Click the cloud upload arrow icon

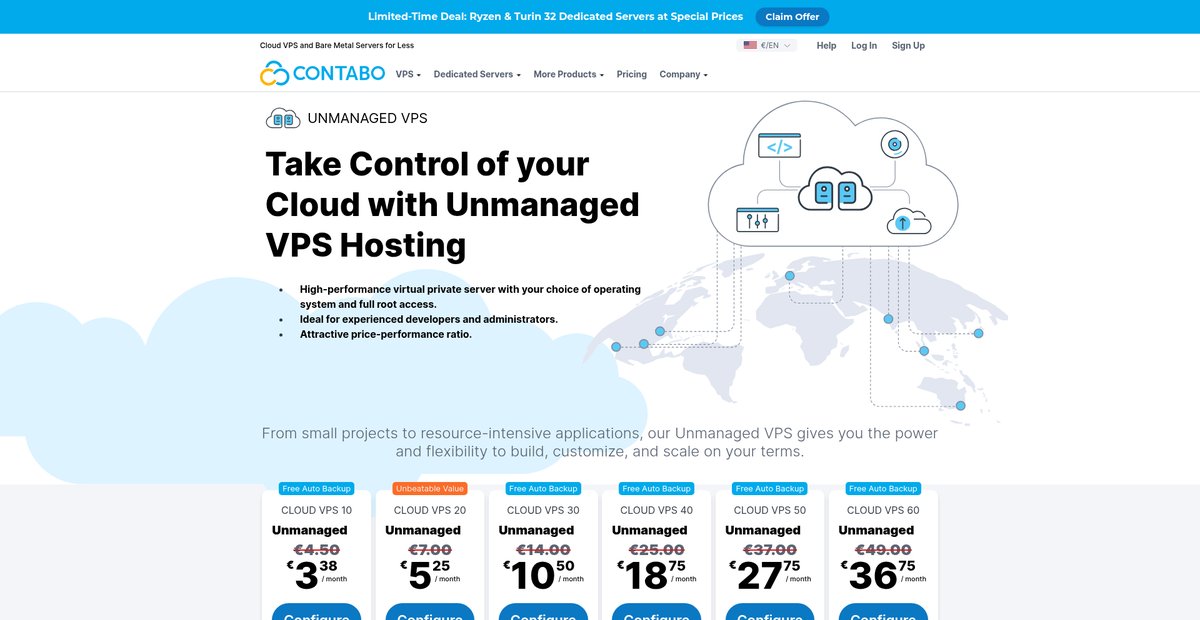(x=908, y=221)
